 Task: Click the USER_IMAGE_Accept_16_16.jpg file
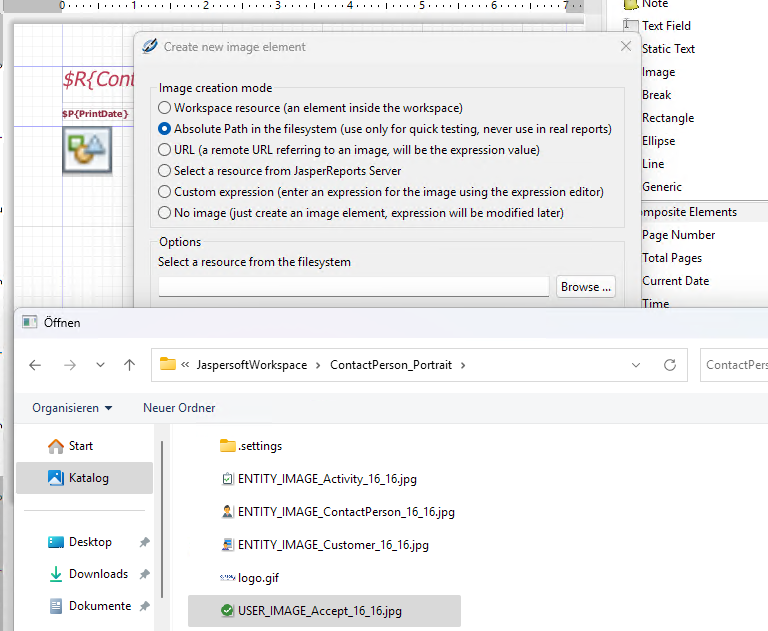[x=319, y=611]
